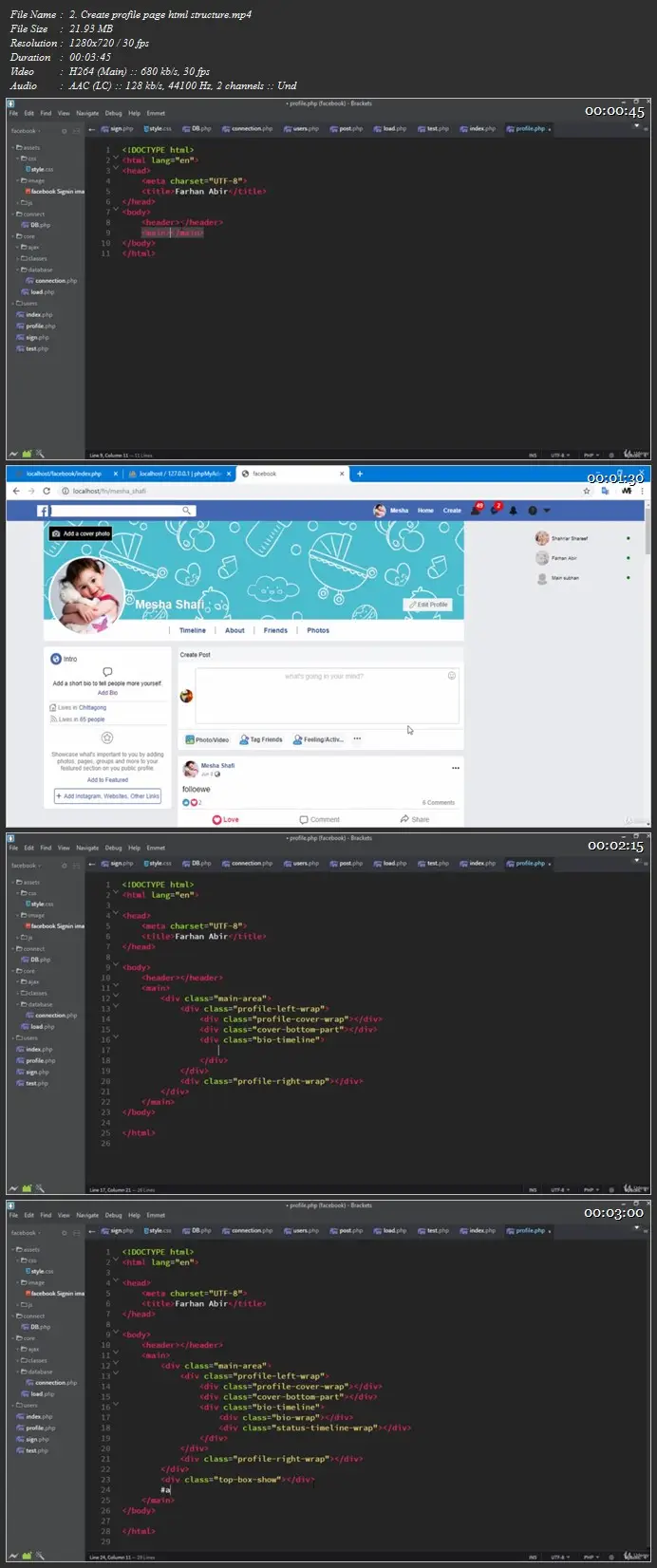This screenshot has width=657, height=1568.
Task: Click the Photo/Video button
Action: [x=207, y=739]
